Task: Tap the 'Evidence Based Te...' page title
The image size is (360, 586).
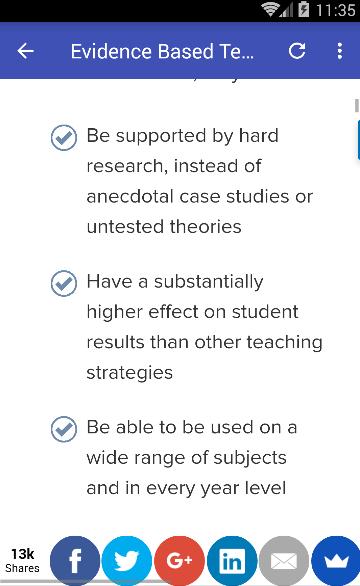Action: 162,51
